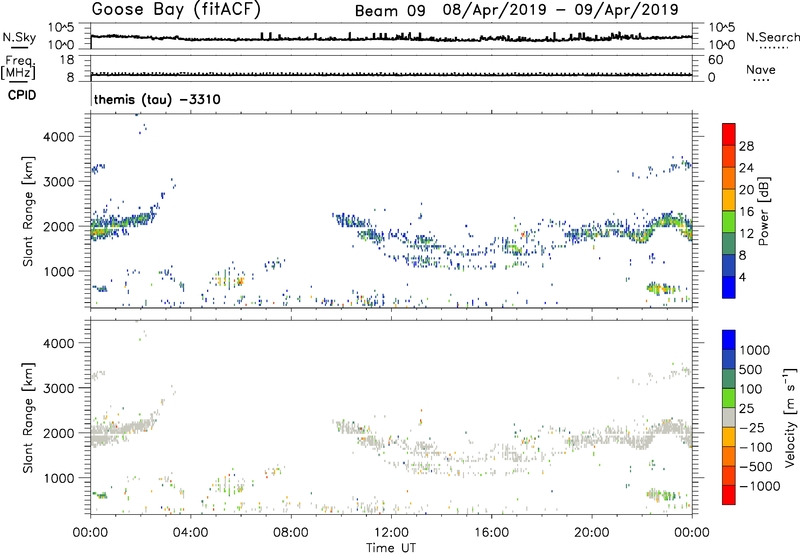Click the 'Nave' legend label

[x=761, y=70]
